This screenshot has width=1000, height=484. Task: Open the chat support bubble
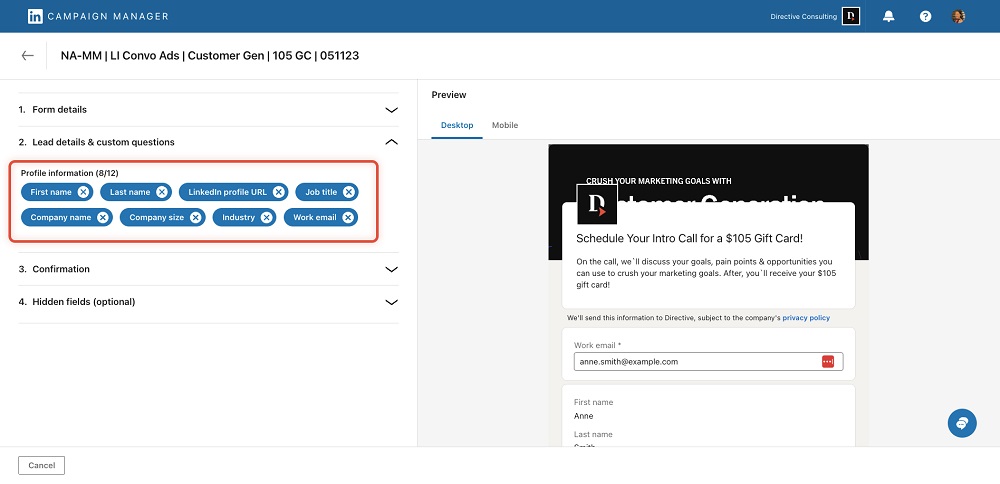[962, 422]
